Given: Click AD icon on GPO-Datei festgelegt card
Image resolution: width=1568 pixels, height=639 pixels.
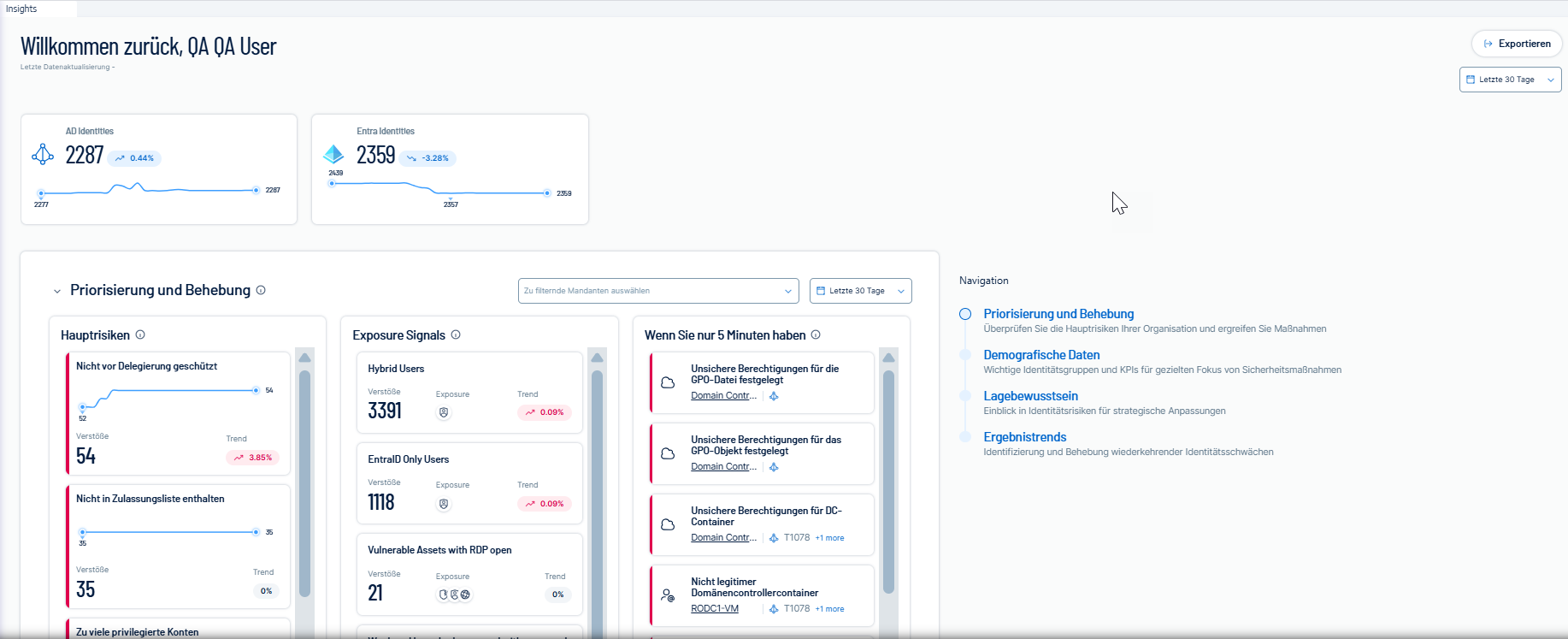Looking at the screenshot, I should pos(774,396).
